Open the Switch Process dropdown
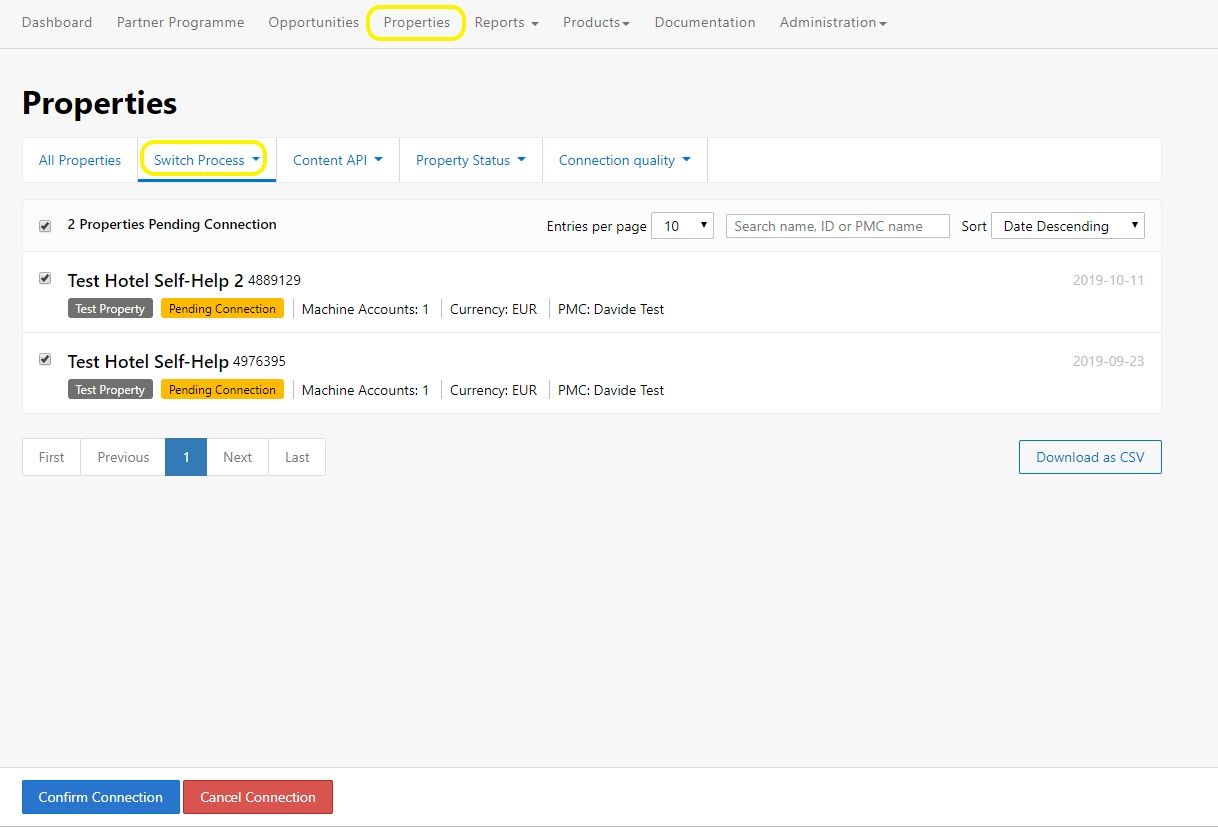Image resolution: width=1218 pixels, height=828 pixels. 206,160
